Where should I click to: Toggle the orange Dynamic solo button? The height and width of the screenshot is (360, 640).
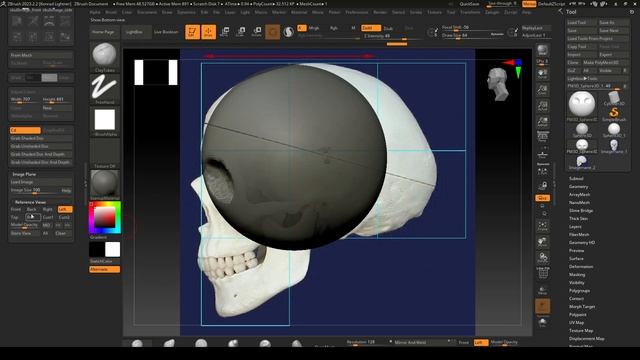click(542, 307)
